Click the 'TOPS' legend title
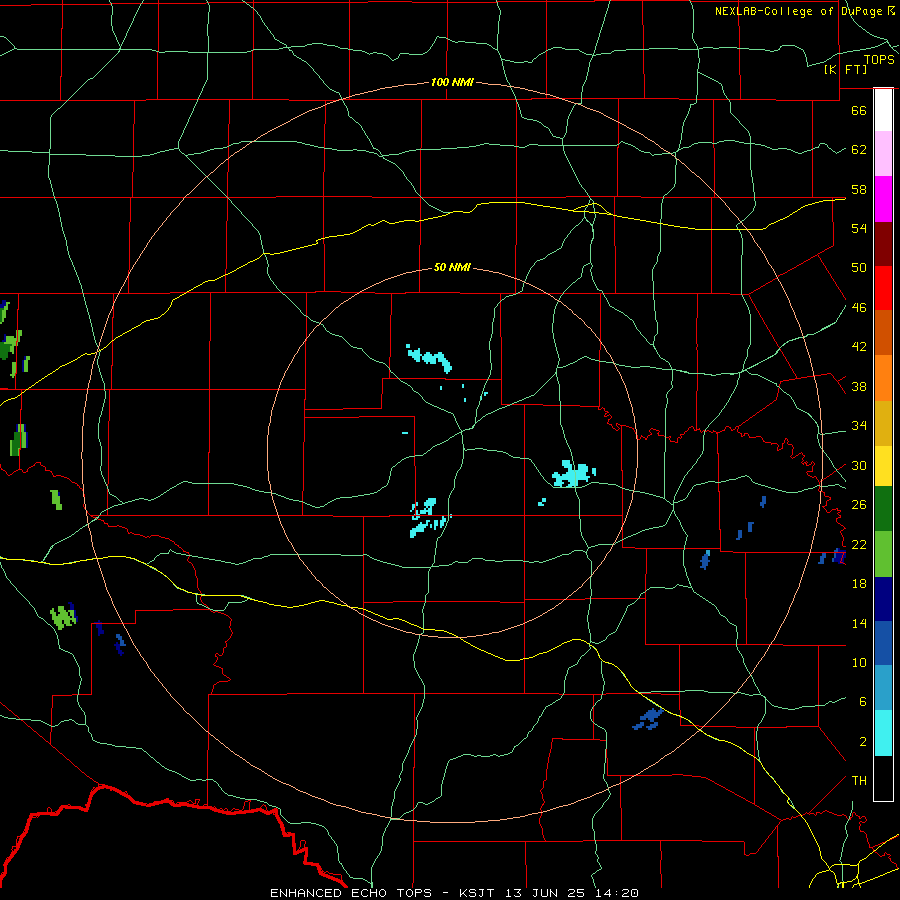 tap(879, 60)
